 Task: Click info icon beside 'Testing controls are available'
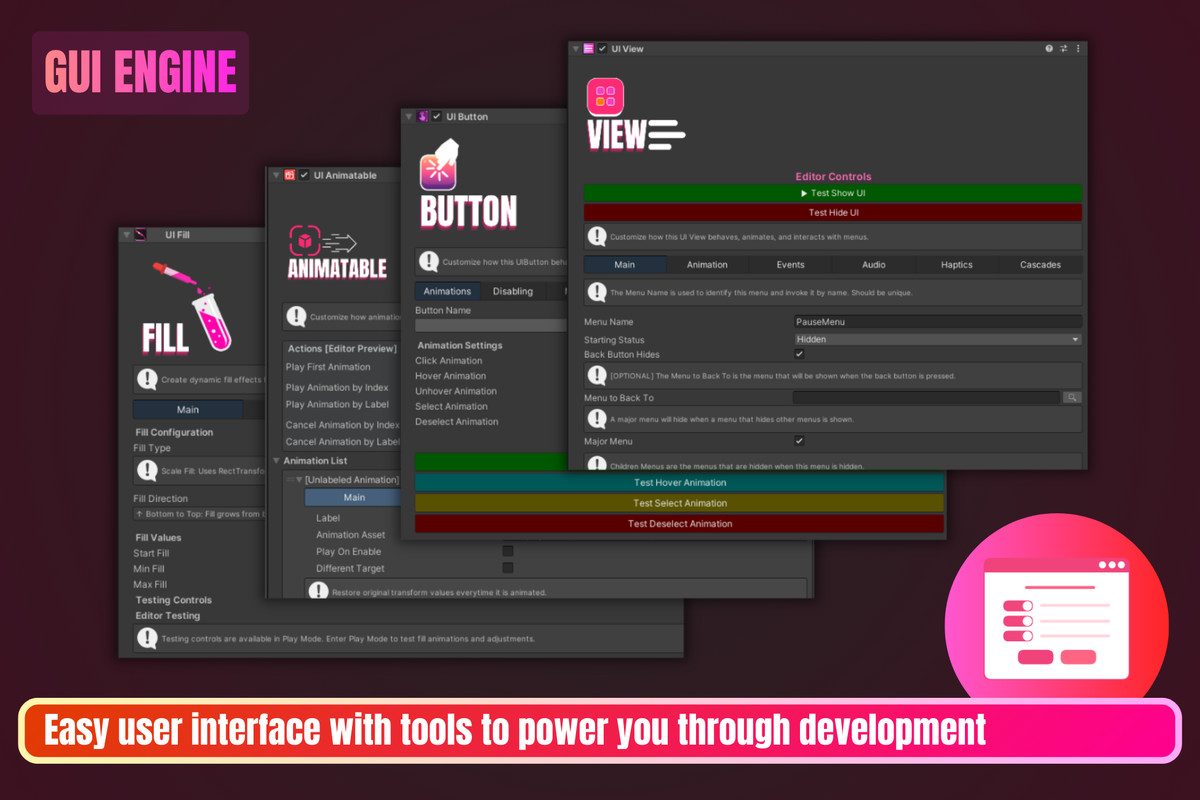[148, 638]
